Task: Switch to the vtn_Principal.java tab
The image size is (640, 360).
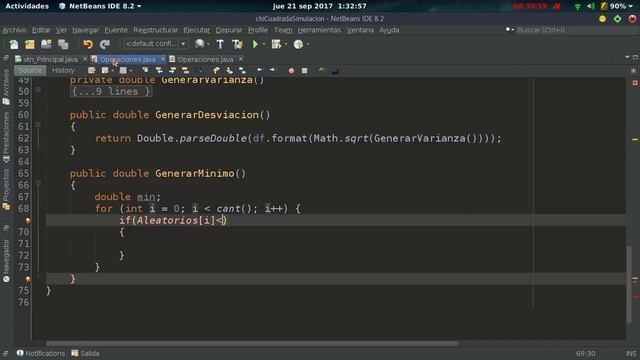Action: [50, 60]
